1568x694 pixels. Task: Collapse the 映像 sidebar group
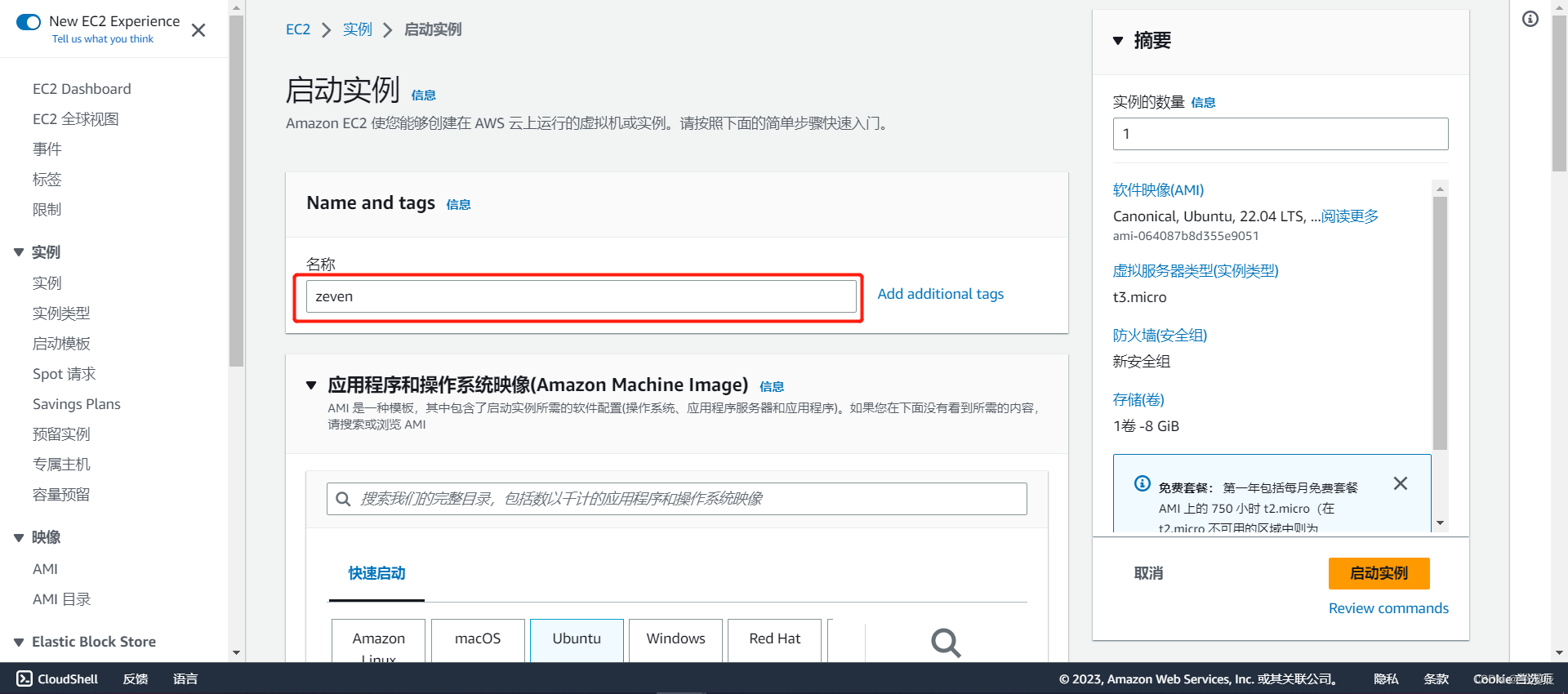click(x=19, y=537)
